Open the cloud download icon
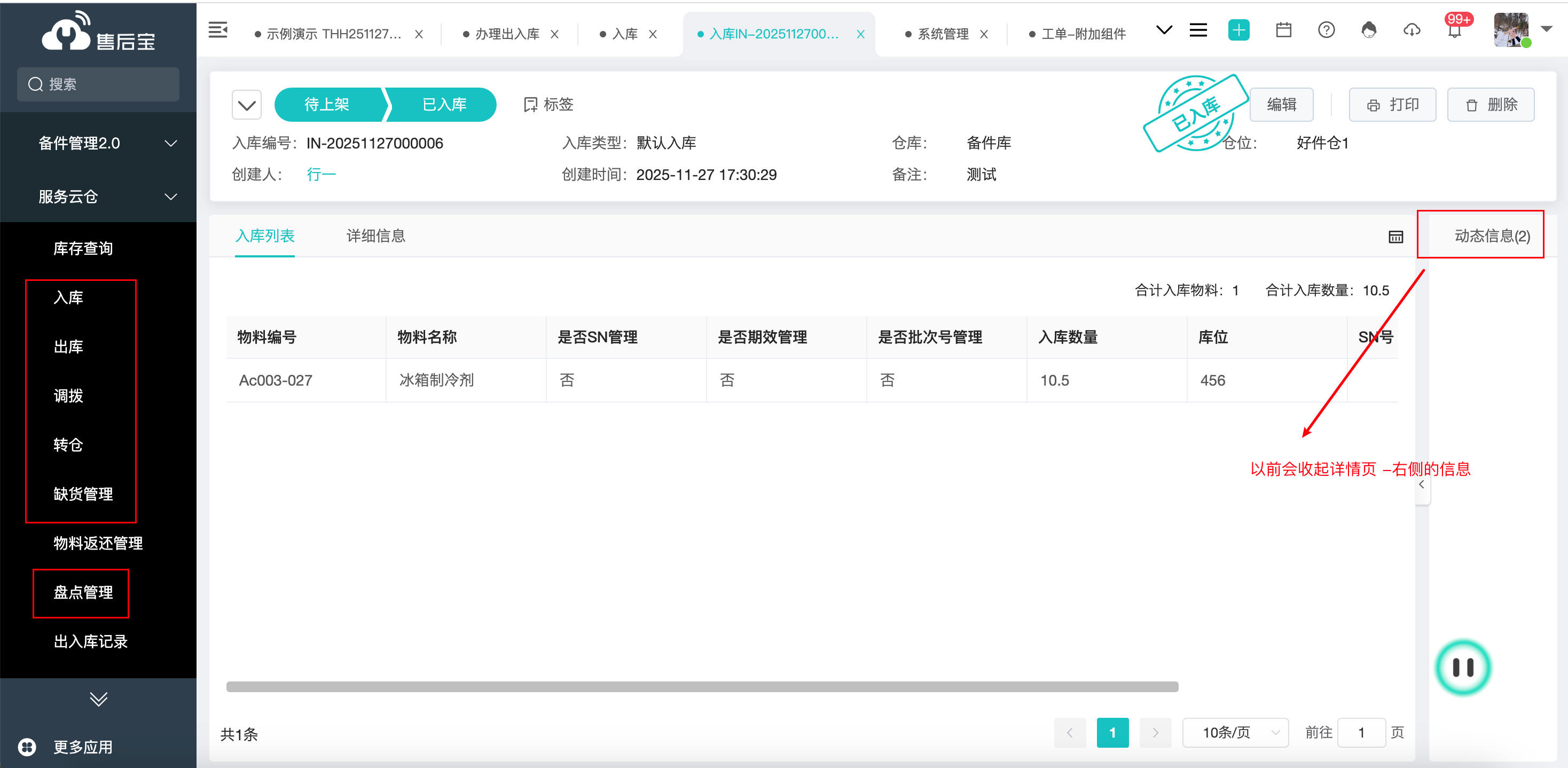 tap(1412, 30)
